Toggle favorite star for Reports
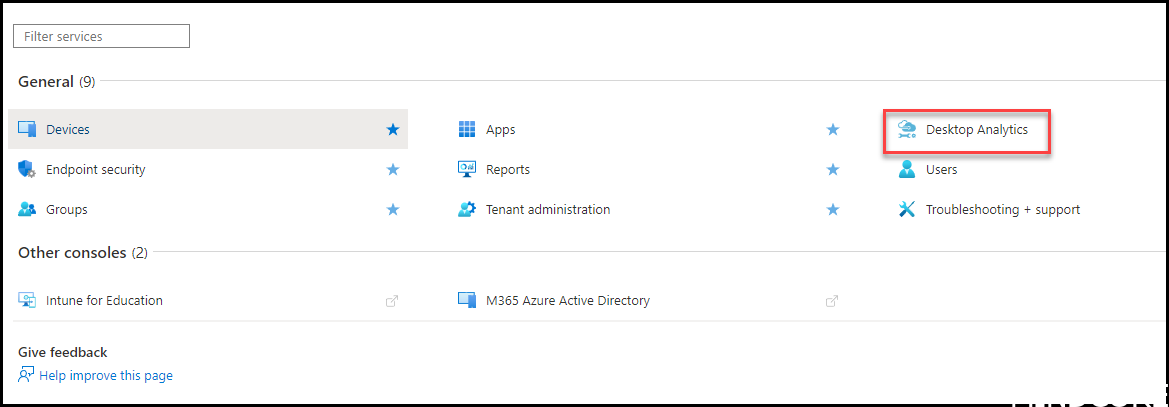This screenshot has width=1169, height=407. click(x=833, y=170)
